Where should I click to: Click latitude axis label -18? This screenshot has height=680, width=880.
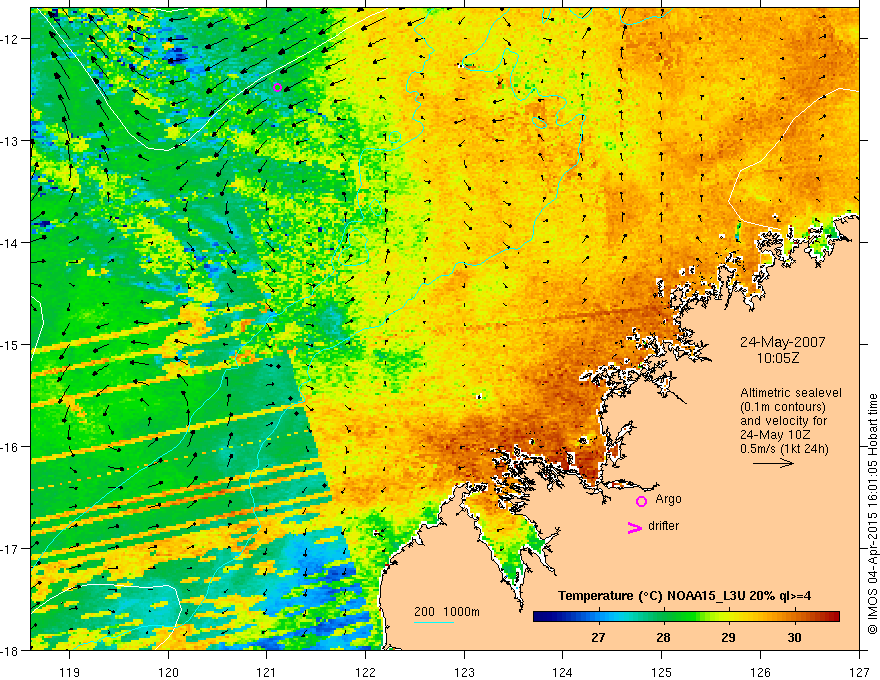click(x=10, y=650)
